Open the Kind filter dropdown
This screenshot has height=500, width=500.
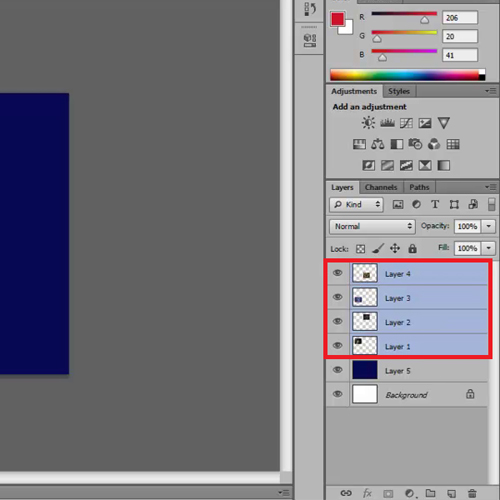pos(356,204)
